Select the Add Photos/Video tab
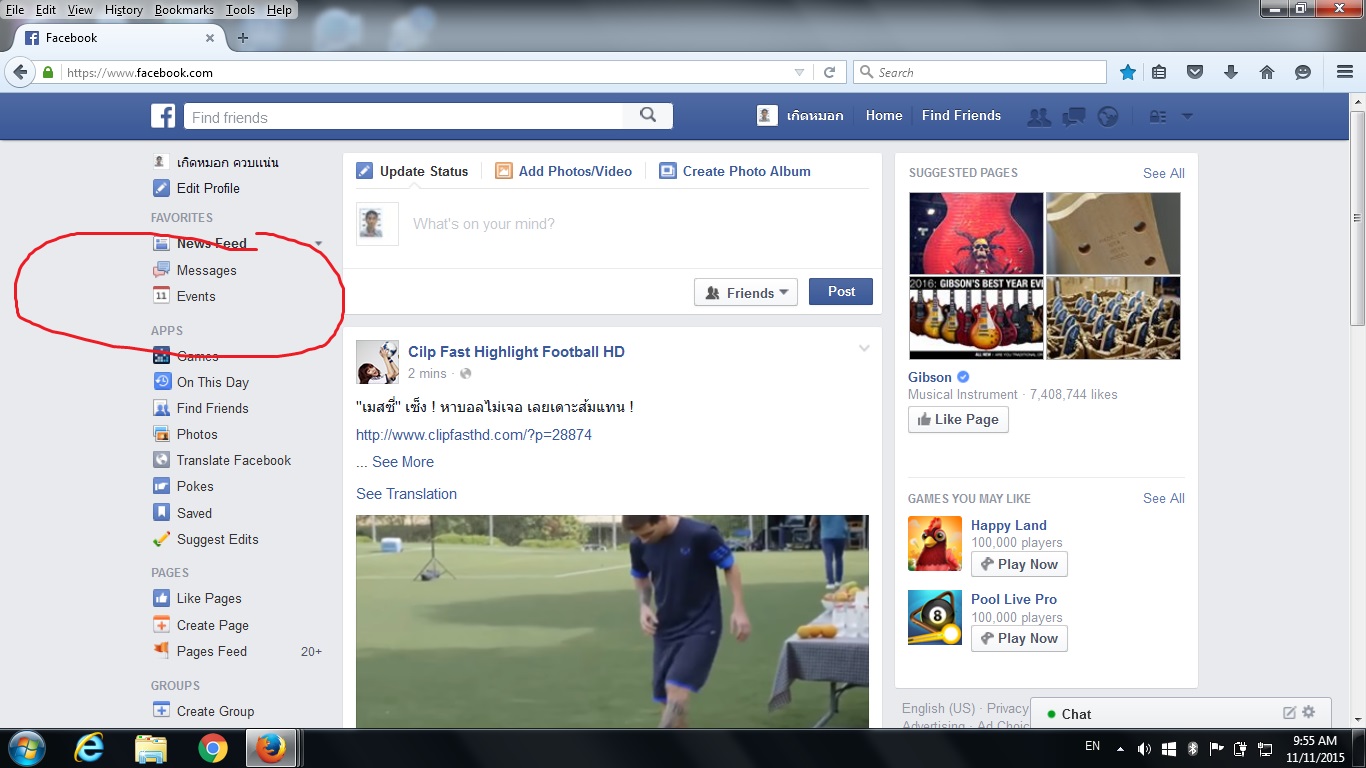 [x=564, y=171]
